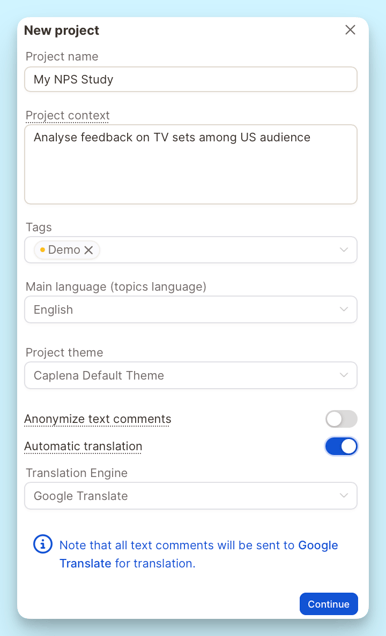This screenshot has width=386, height=636.
Task: Open the Project theme dropdown
Action: (x=191, y=375)
